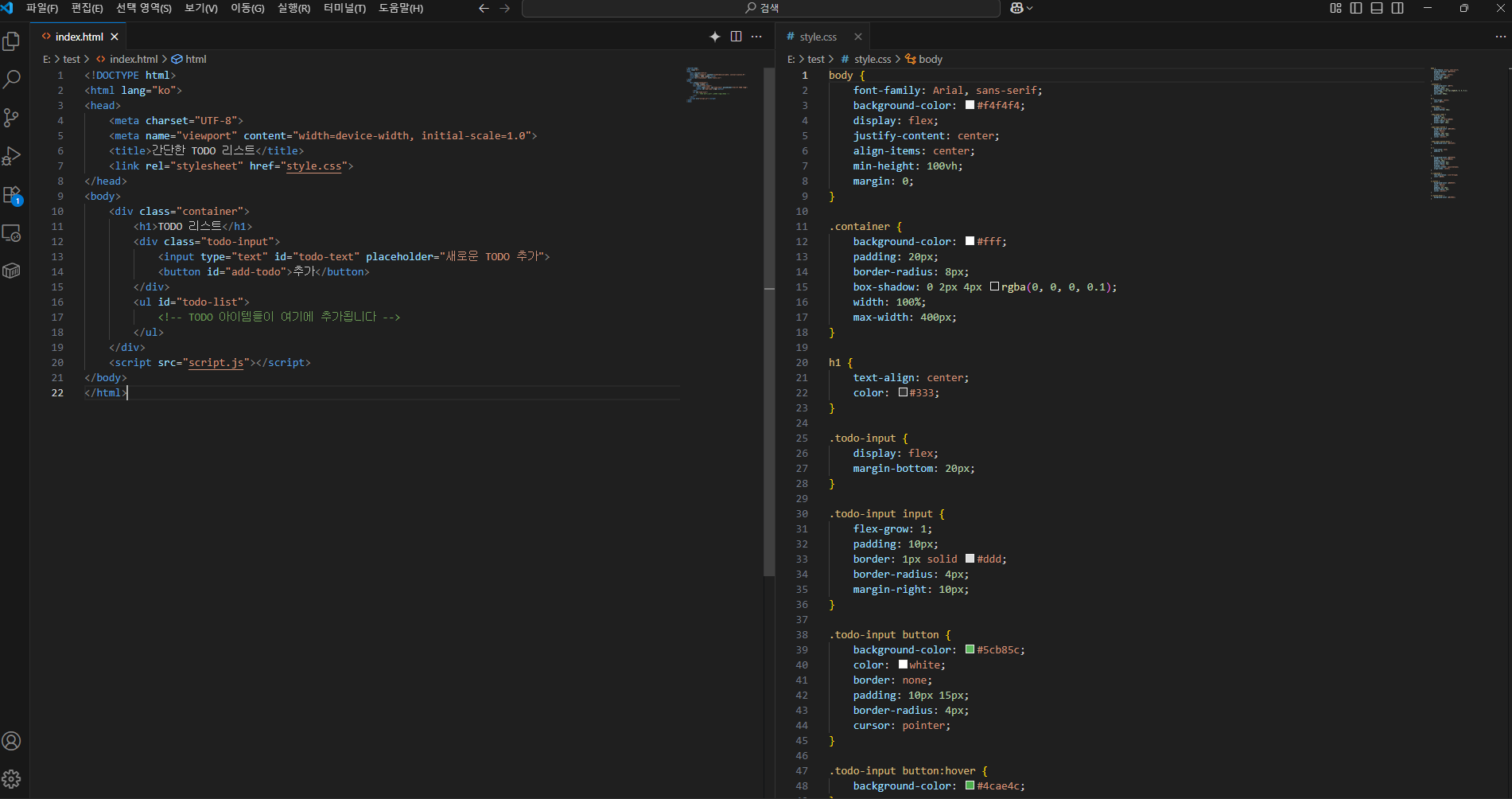This screenshot has width=1512, height=799.
Task: Expand the 'index.html' breadcrumb segment
Action: click(x=134, y=59)
